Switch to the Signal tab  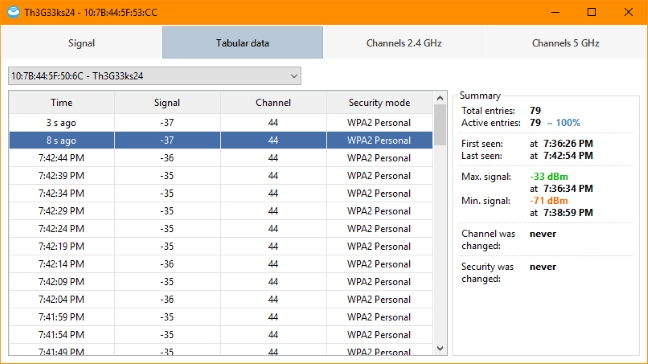[81, 43]
